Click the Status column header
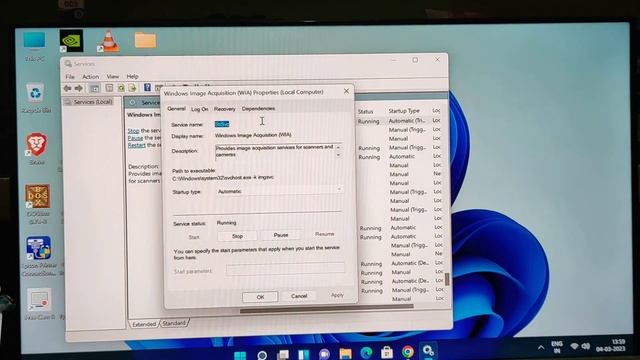 [366, 111]
